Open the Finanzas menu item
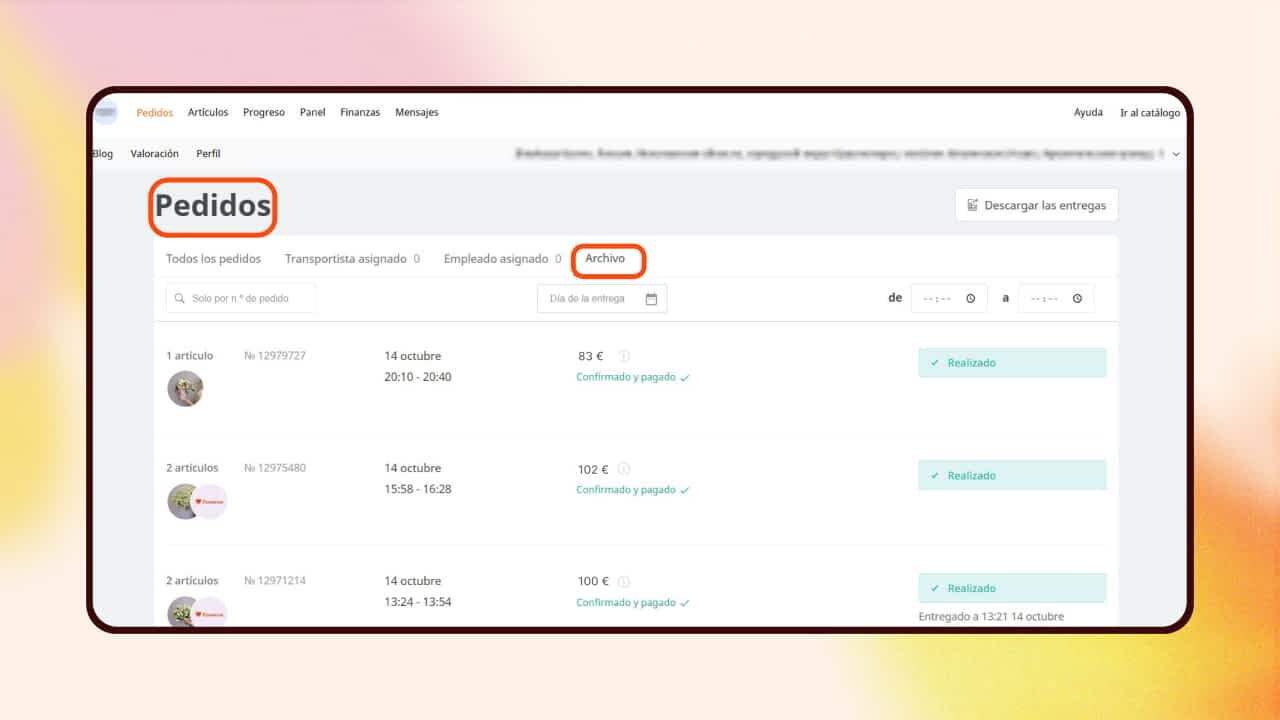 pyautogui.click(x=360, y=113)
